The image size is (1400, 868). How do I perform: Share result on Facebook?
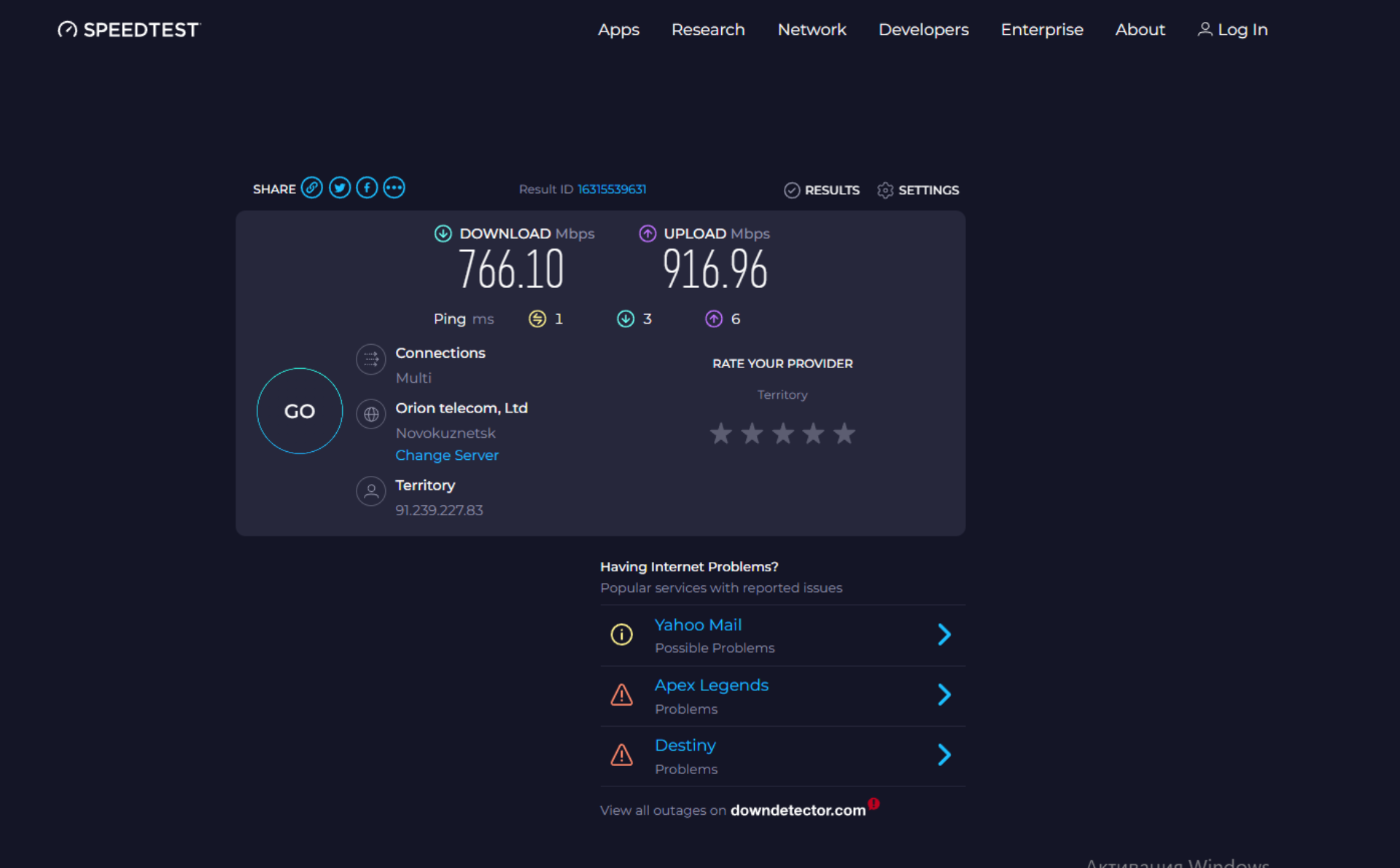pos(367,188)
